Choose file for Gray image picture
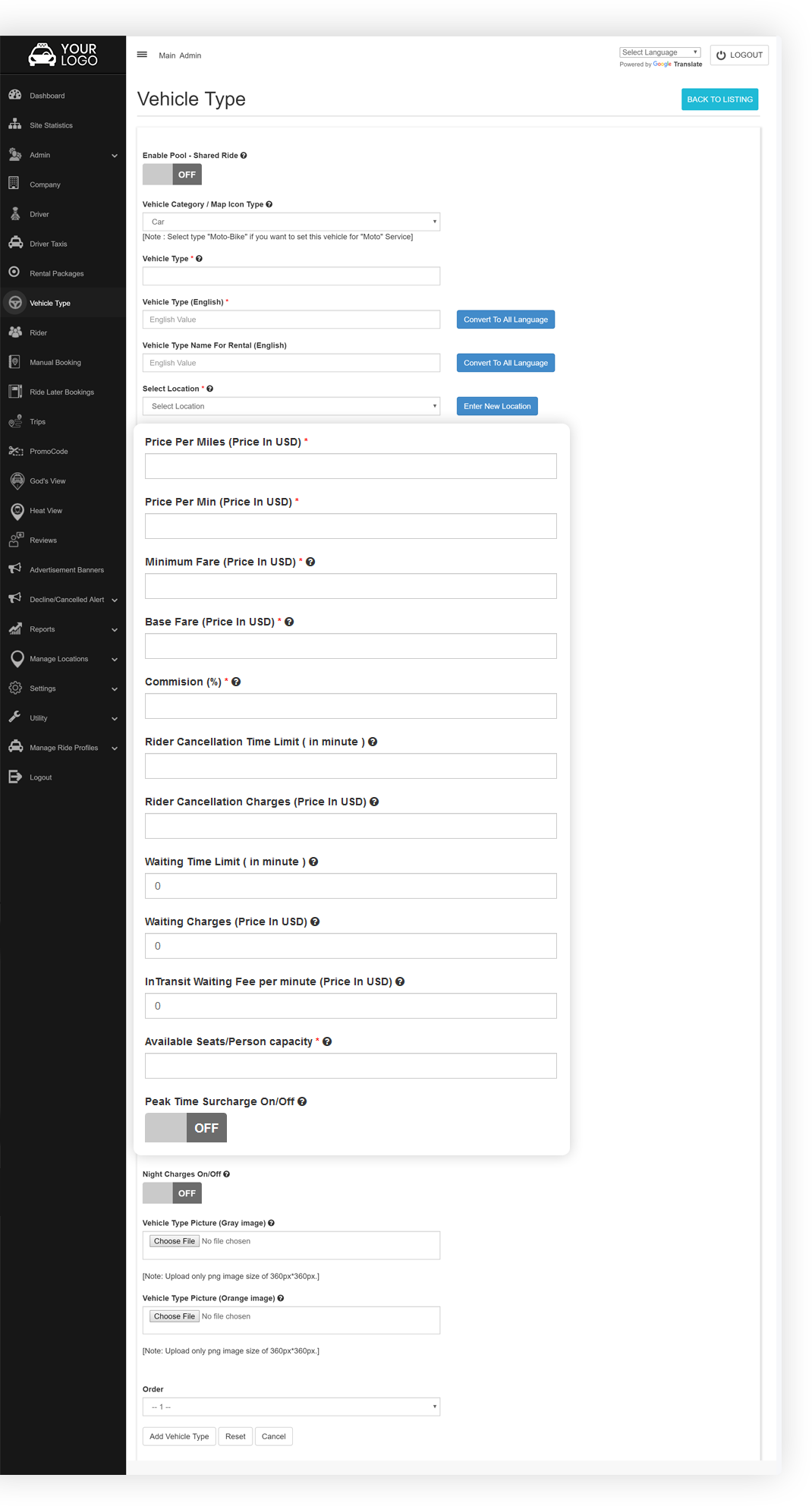 175,1241
